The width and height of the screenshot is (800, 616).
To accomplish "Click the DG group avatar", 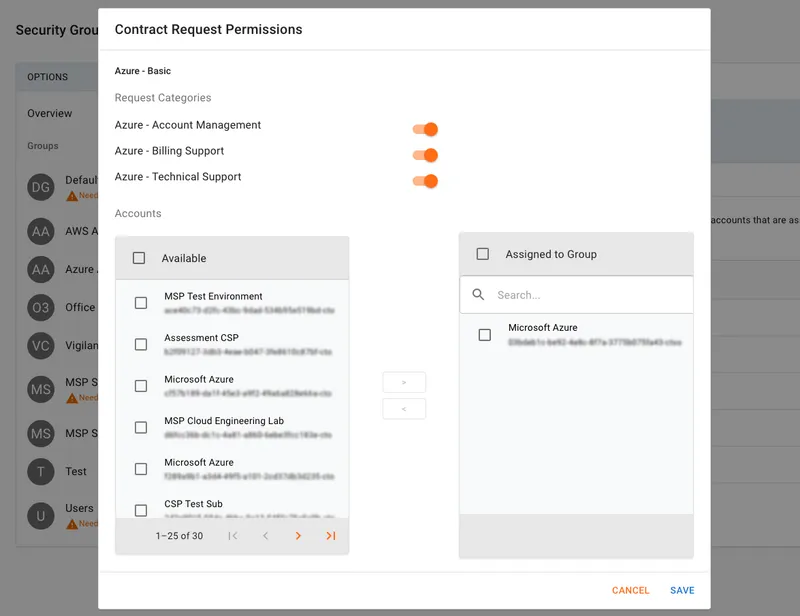I will coord(41,187).
